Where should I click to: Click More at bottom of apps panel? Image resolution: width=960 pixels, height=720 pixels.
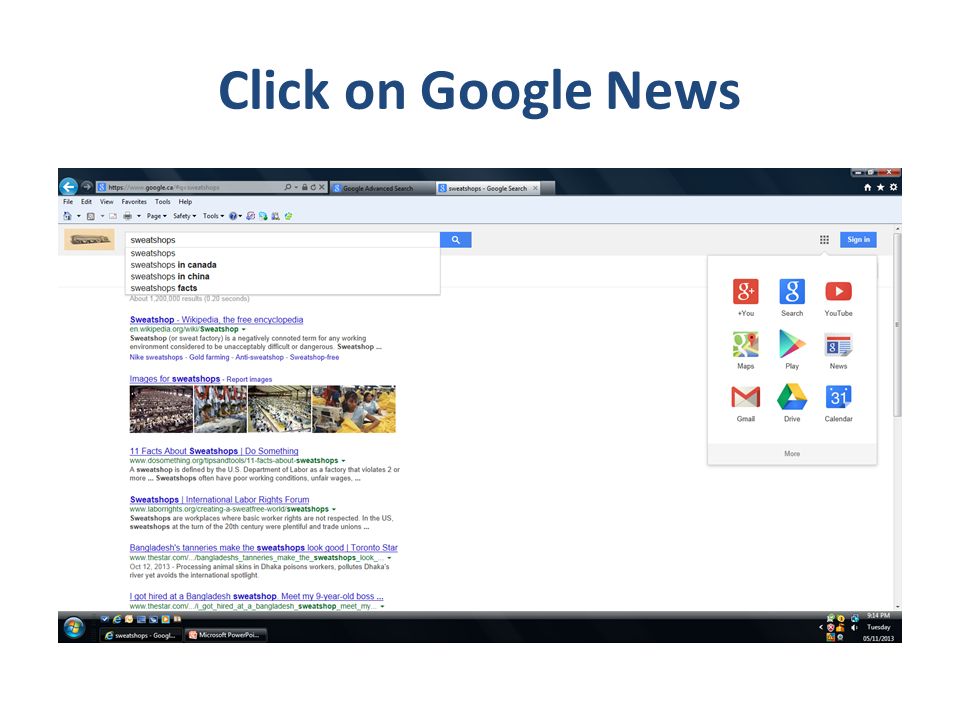click(792, 454)
